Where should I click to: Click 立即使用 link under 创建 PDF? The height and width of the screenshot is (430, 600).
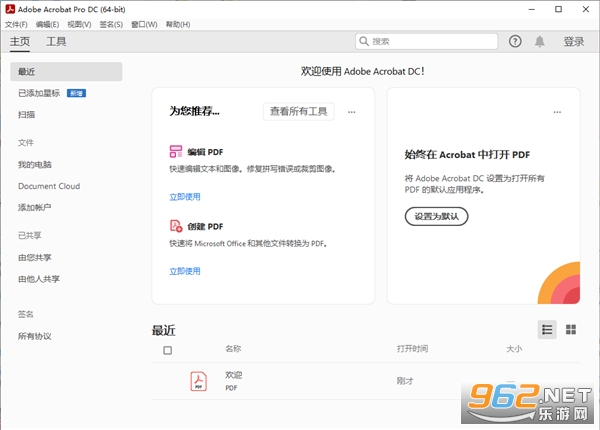pyautogui.click(x=185, y=271)
